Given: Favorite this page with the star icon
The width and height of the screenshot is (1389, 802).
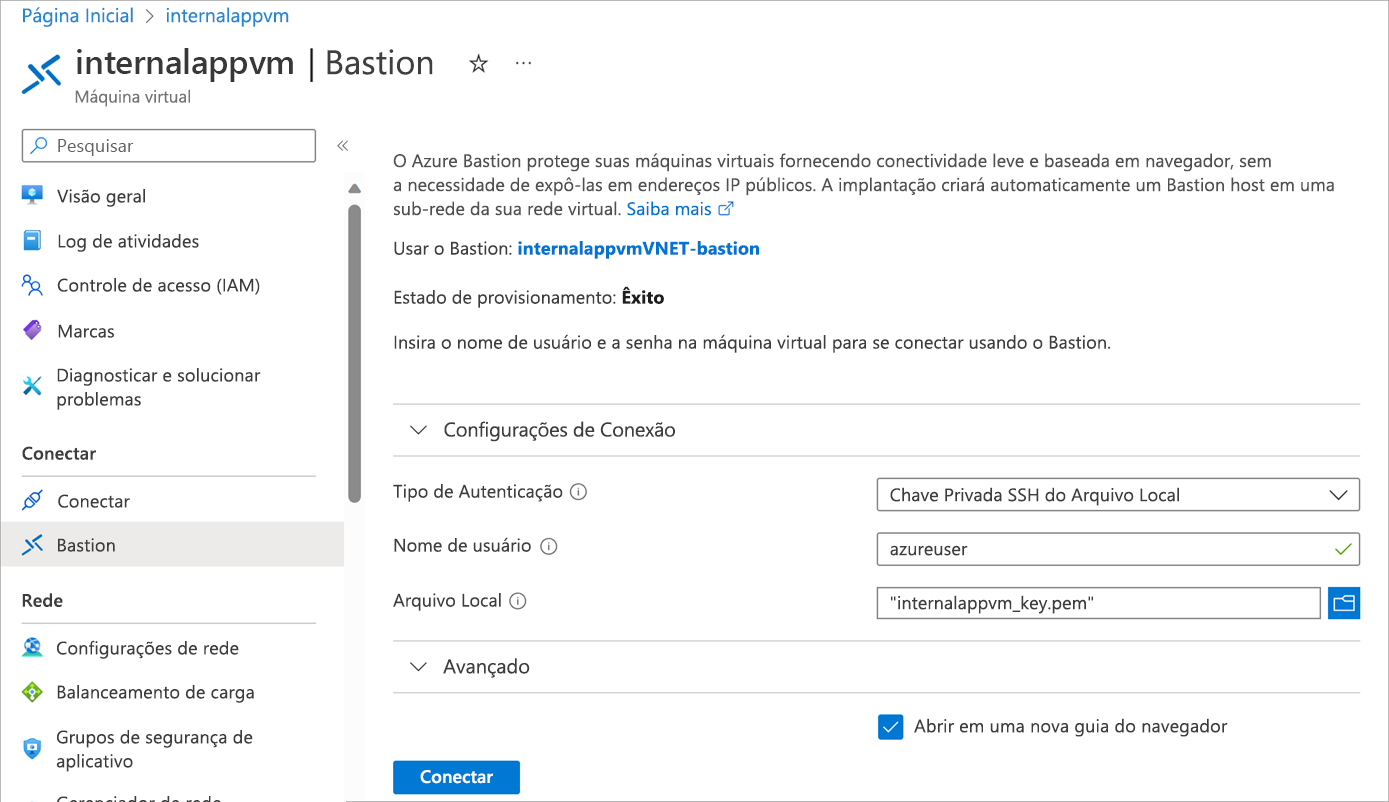Looking at the screenshot, I should click(478, 64).
